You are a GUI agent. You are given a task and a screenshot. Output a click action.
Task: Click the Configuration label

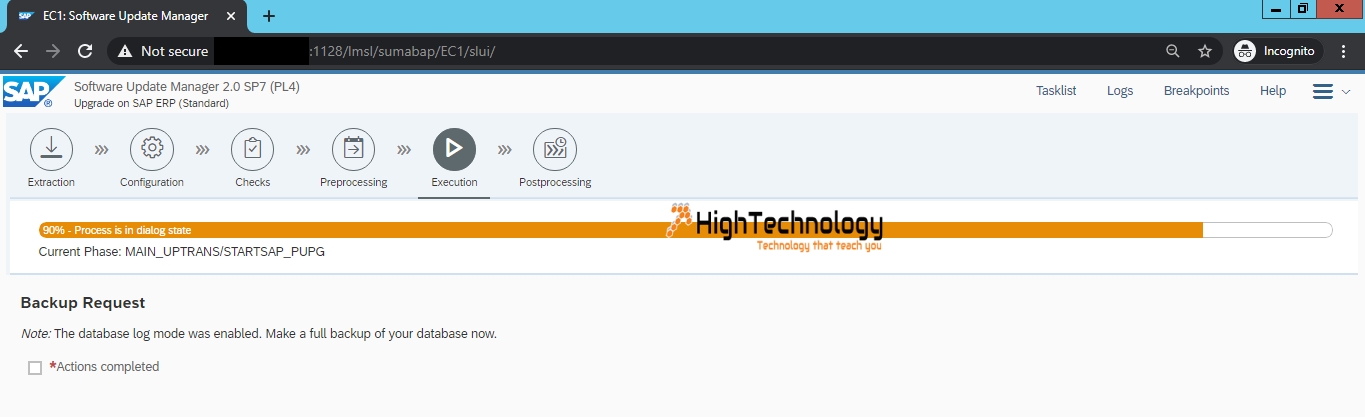[x=152, y=182]
